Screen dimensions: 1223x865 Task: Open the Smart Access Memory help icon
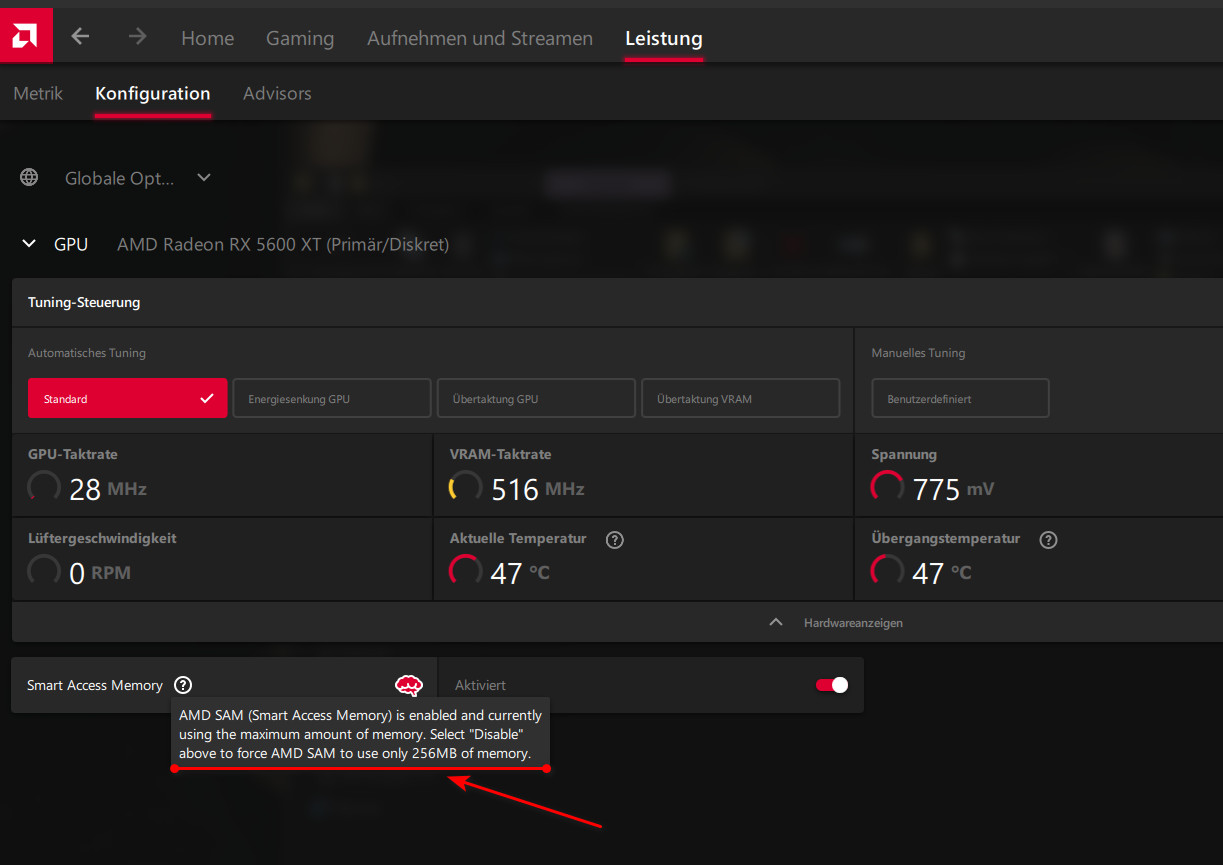tap(182, 685)
